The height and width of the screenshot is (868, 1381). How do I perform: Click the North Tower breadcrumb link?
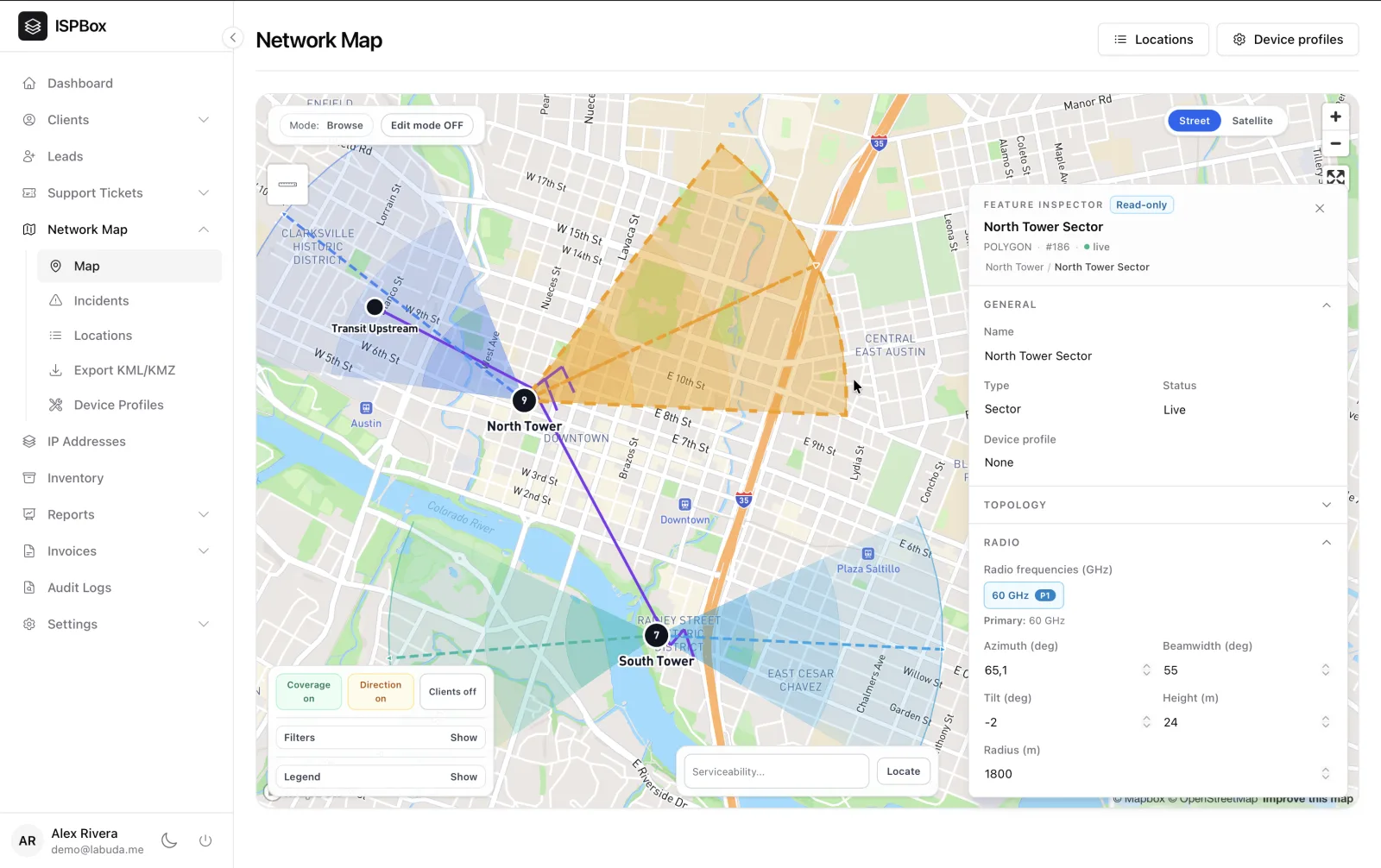1014,267
